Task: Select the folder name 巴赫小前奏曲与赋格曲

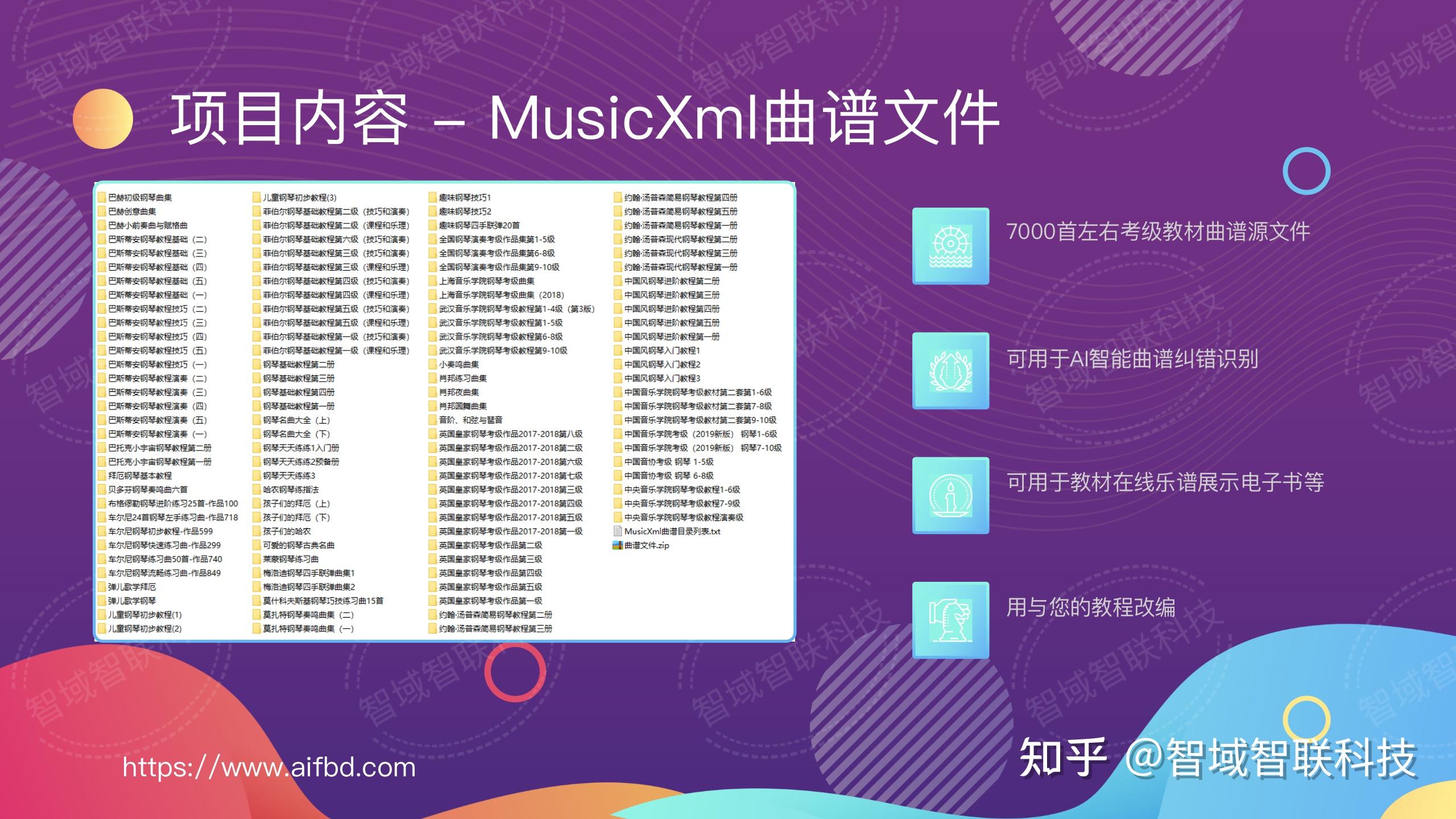Action: tap(148, 226)
